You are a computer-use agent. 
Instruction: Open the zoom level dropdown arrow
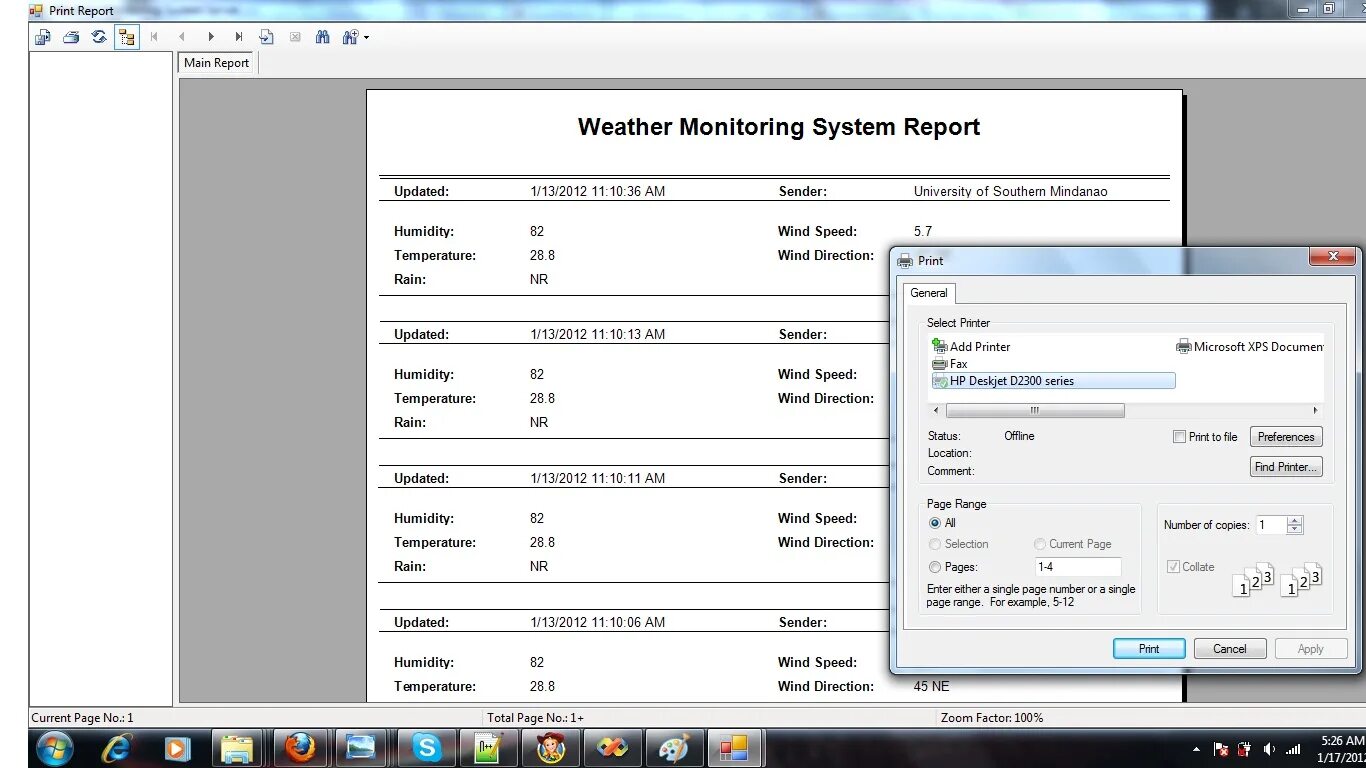point(365,37)
